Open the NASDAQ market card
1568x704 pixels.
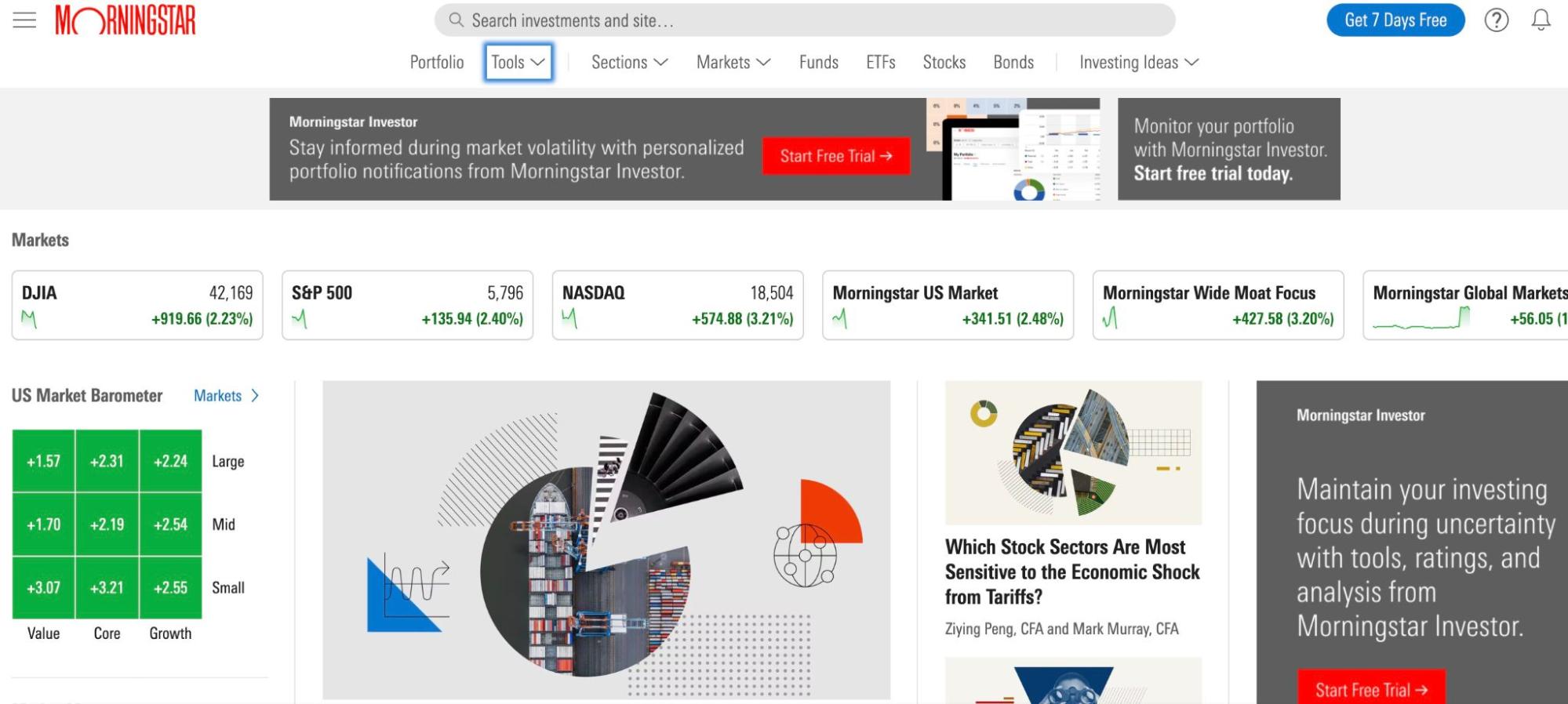(678, 305)
